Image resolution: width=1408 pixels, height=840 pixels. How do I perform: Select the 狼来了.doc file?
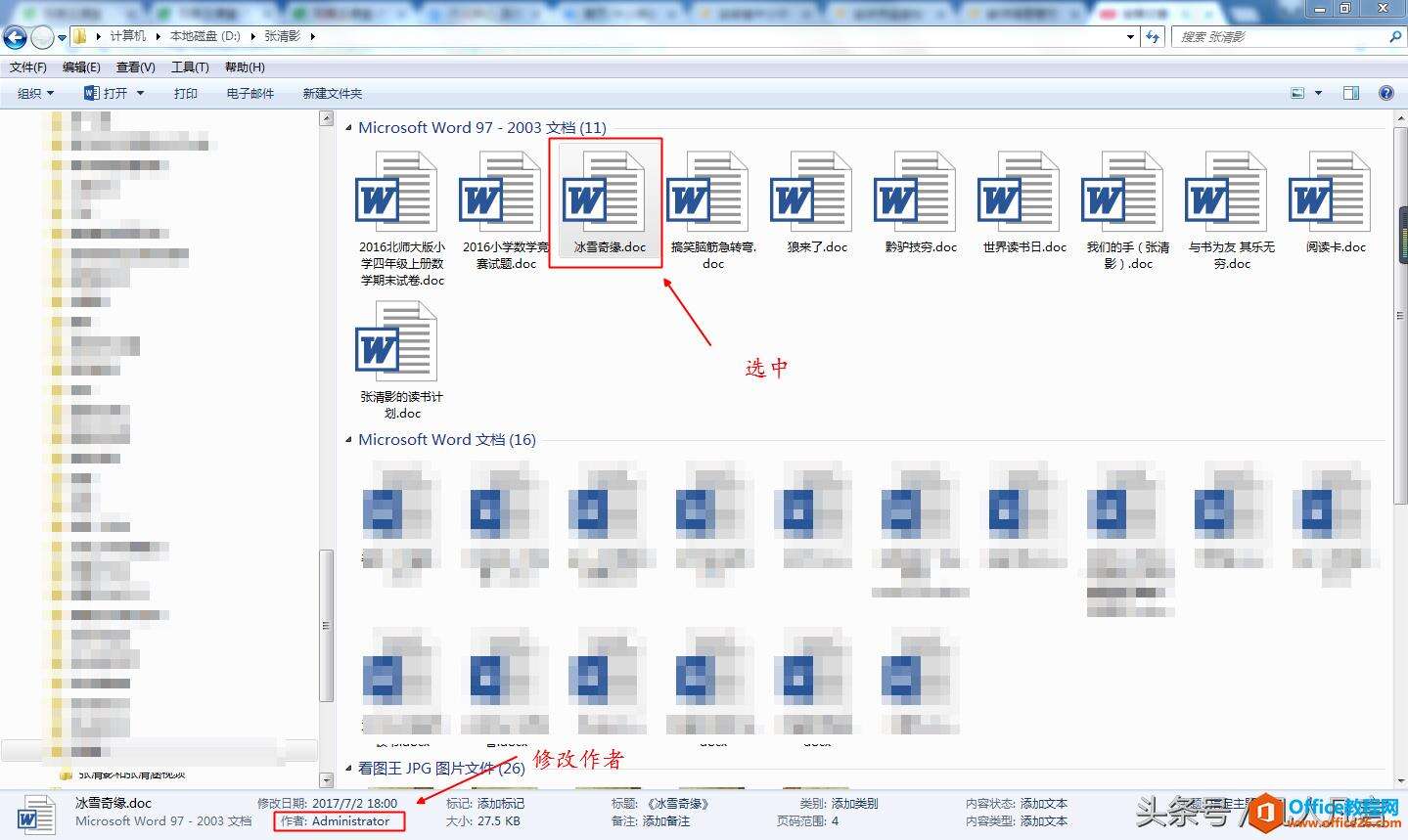817,202
